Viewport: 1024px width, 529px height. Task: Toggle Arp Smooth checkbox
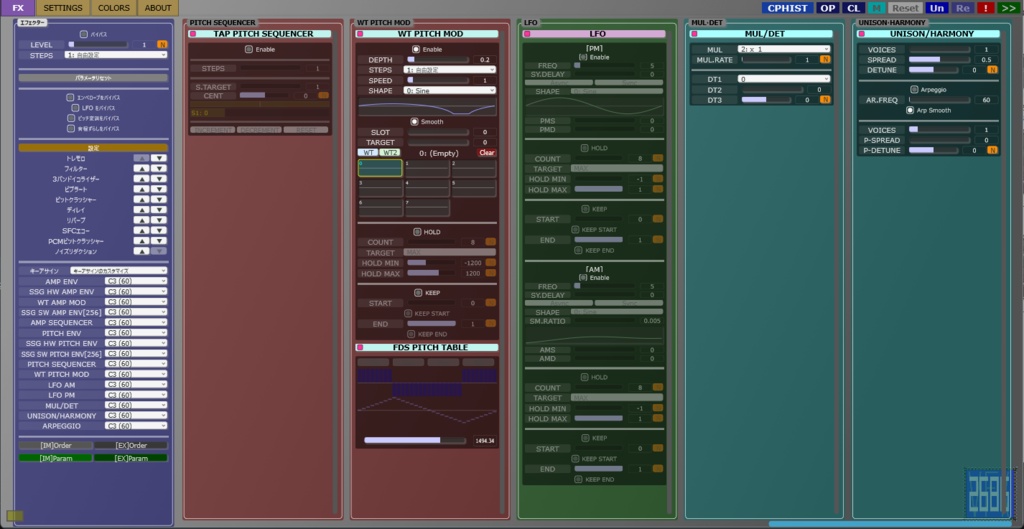click(x=910, y=110)
